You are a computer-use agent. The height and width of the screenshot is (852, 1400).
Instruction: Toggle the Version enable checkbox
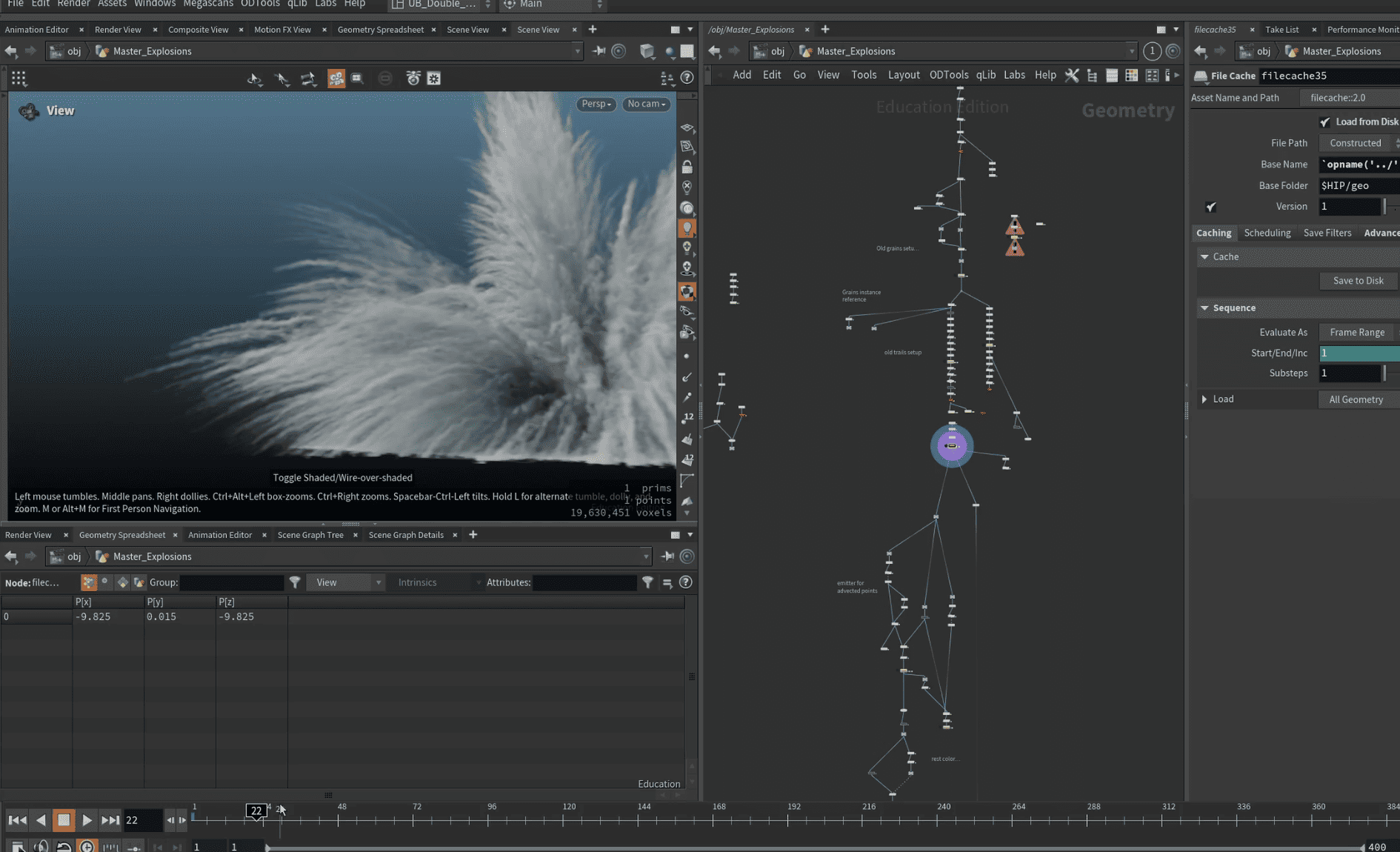(x=1210, y=207)
